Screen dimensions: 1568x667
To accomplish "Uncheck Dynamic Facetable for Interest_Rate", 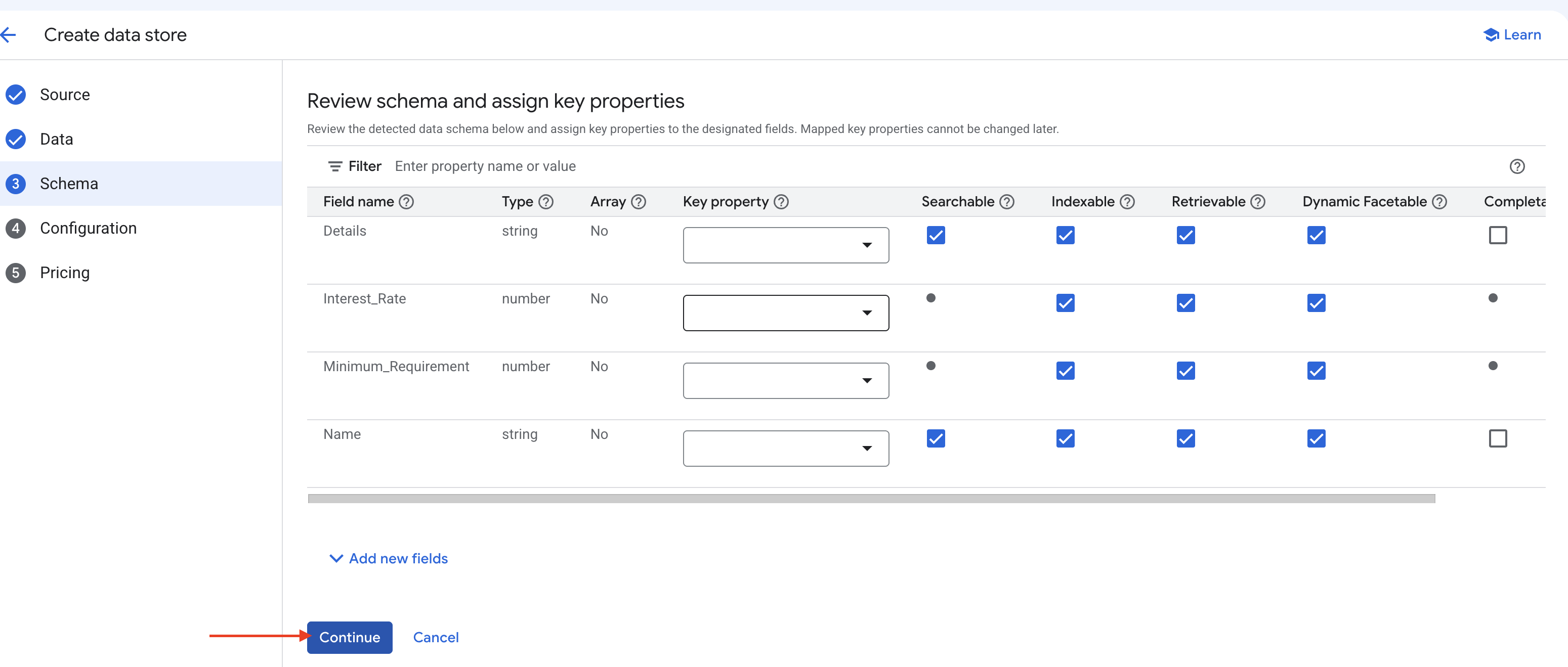I will coord(1316,302).
